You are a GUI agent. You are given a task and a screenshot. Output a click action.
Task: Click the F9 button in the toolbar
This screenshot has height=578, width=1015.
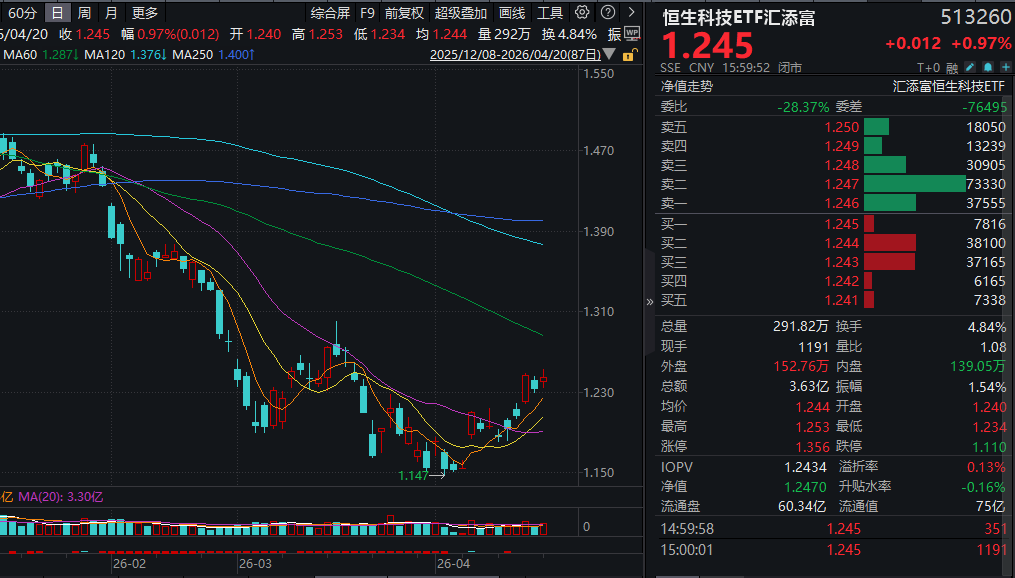[367, 13]
